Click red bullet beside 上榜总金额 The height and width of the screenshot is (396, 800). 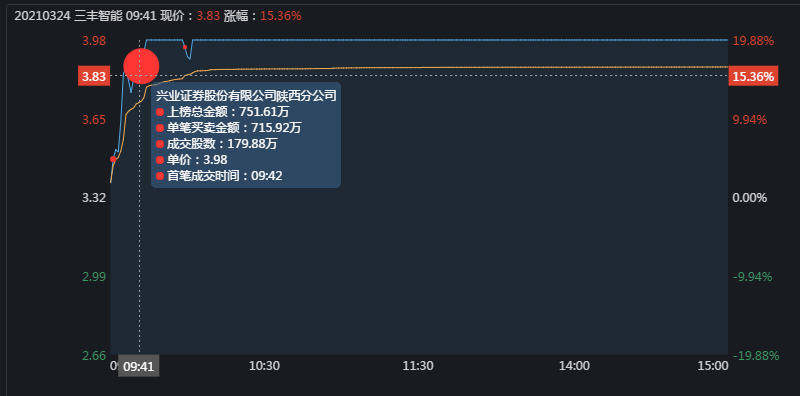(160, 112)
